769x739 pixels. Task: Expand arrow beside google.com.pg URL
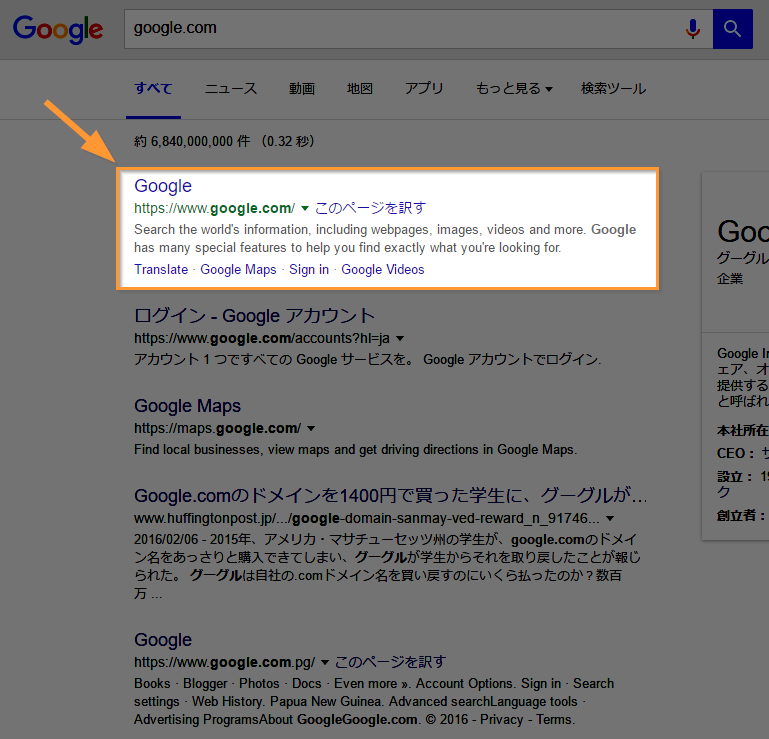click(324, 663)
